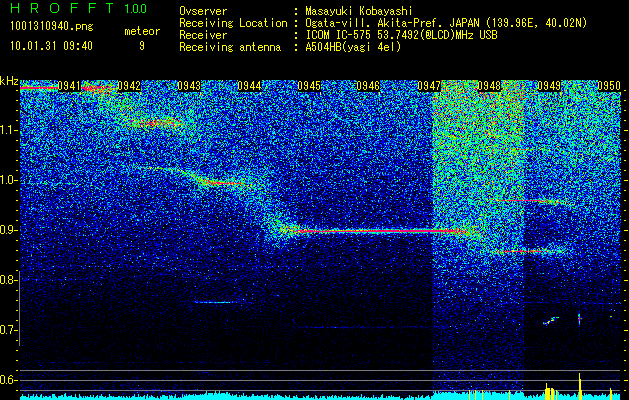Click the 0.9 frequency axis label
629x400 pixels.
pyautogui.click(x=9, y=230)
